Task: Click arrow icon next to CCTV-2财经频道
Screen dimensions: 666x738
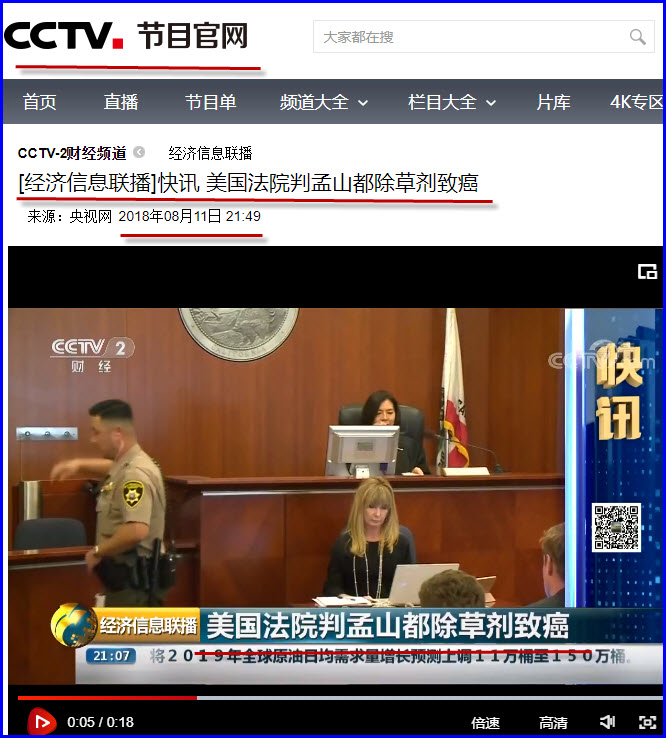Action: coord(139,153)
